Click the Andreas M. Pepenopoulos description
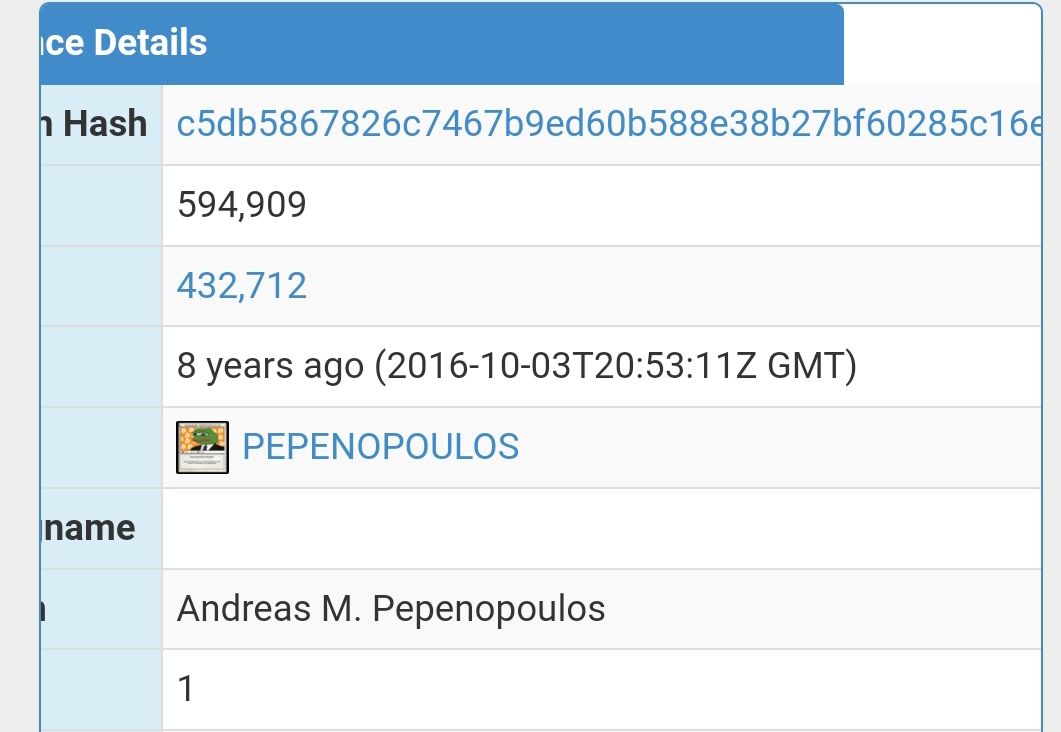Image resolution: width=1061 pixels, height=732 pixels. [391, 608]
